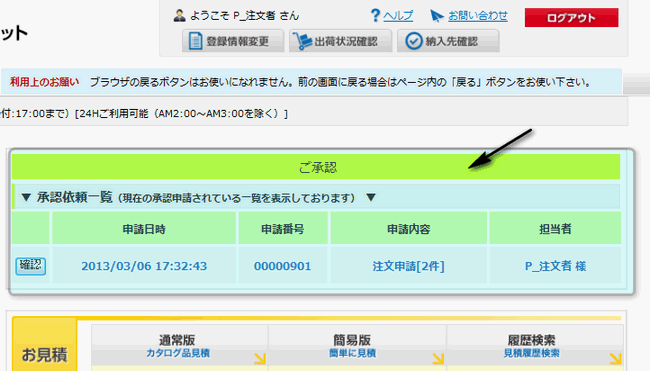This screenshot has width=650, height=371.
Task: Select the date 2013/03/06 17:32:43
Action: 144,266
